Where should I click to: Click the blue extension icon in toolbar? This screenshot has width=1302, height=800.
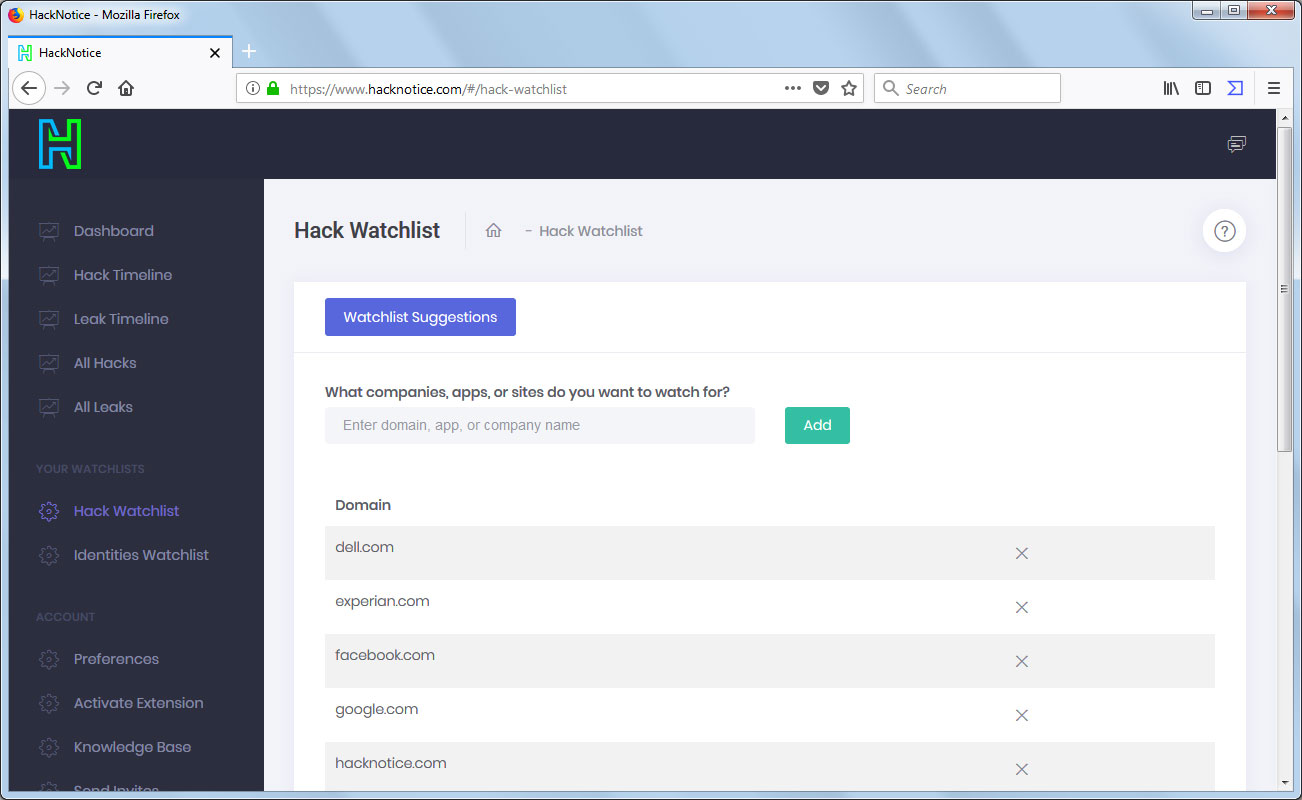pos(1235,88)
